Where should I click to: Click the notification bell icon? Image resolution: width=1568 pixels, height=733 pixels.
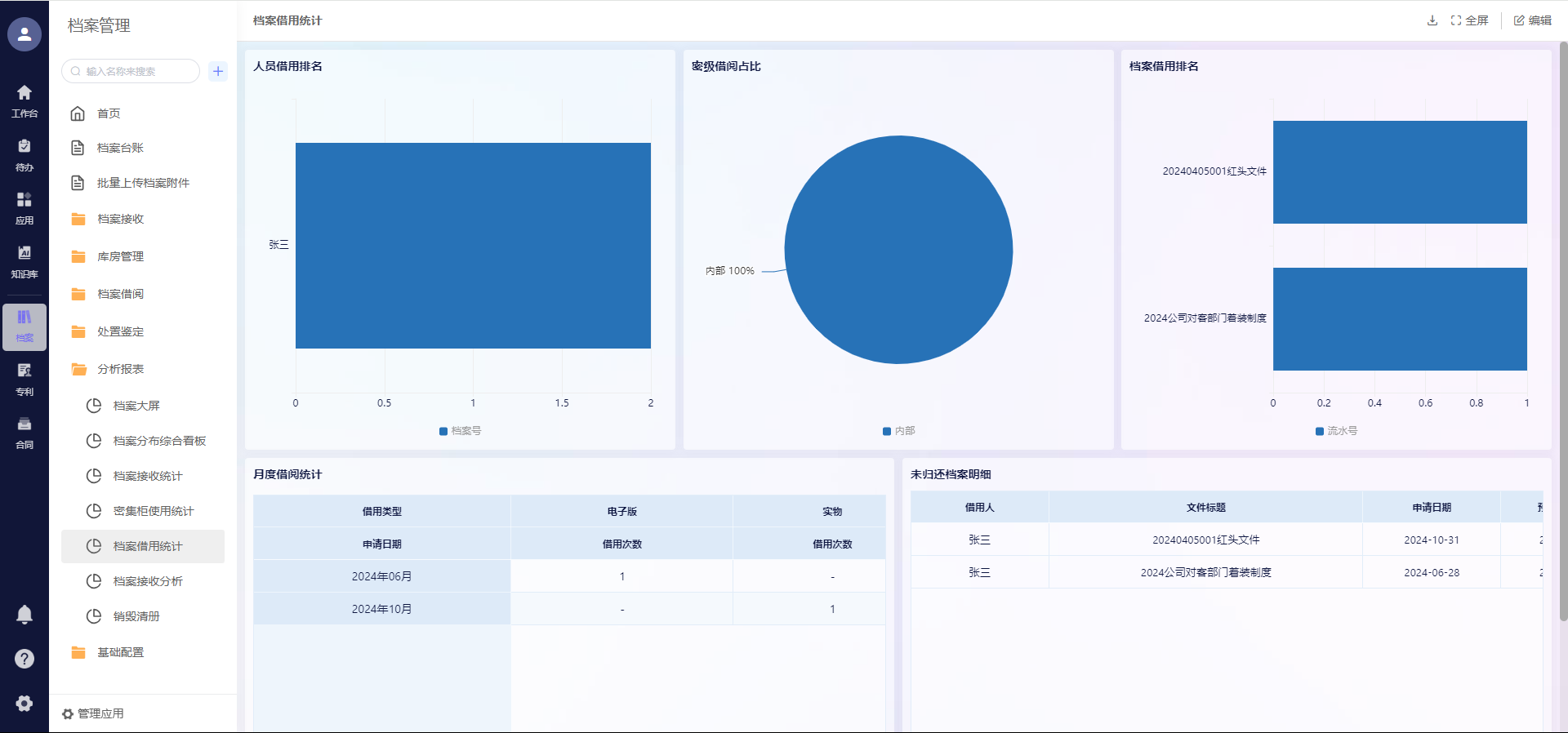[24, 615]
